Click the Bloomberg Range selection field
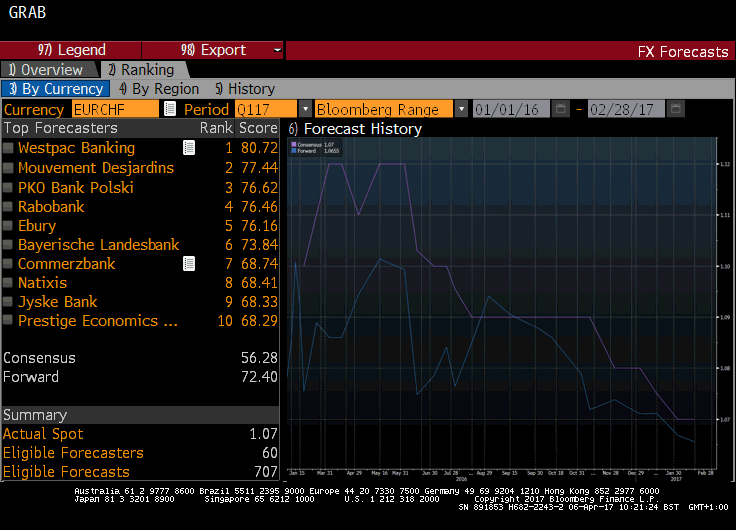The image size is (736, 530). [384, 109]
